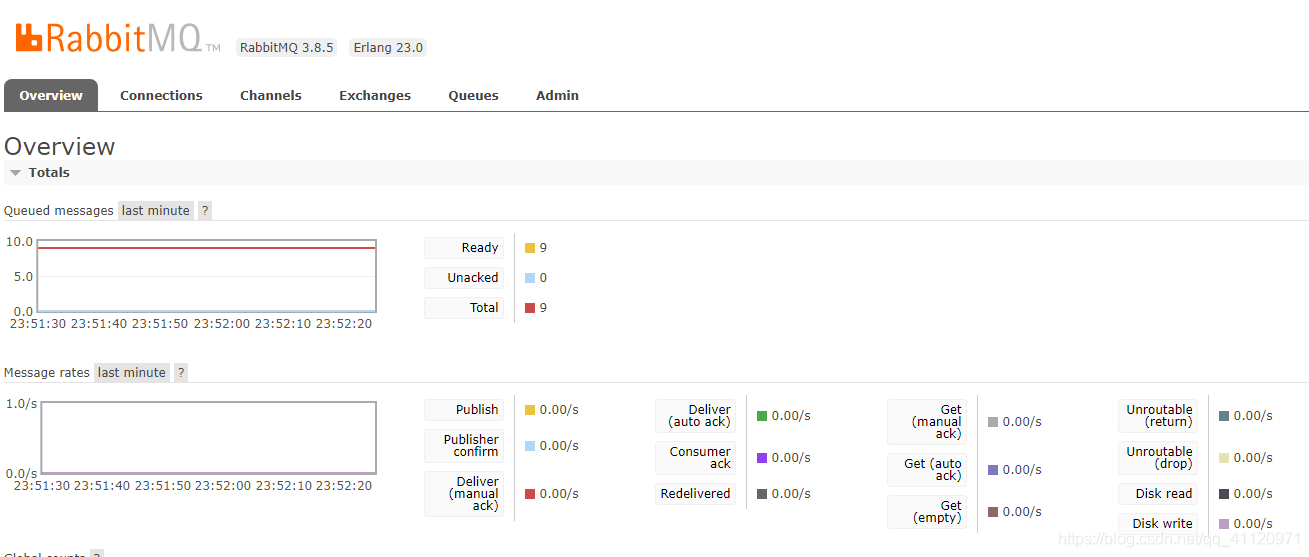Switch to the Channels tab
The height and width of the screenshot is (557, 1309).
pyautogui.click(x=271, y=95)
